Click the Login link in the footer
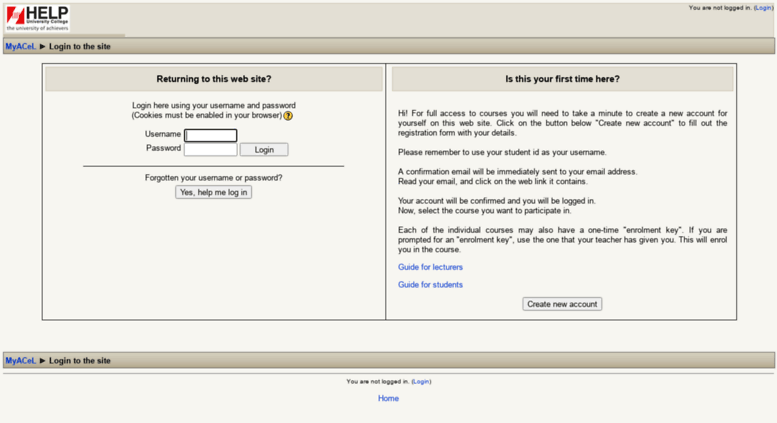777x423 pixels. 421,381
